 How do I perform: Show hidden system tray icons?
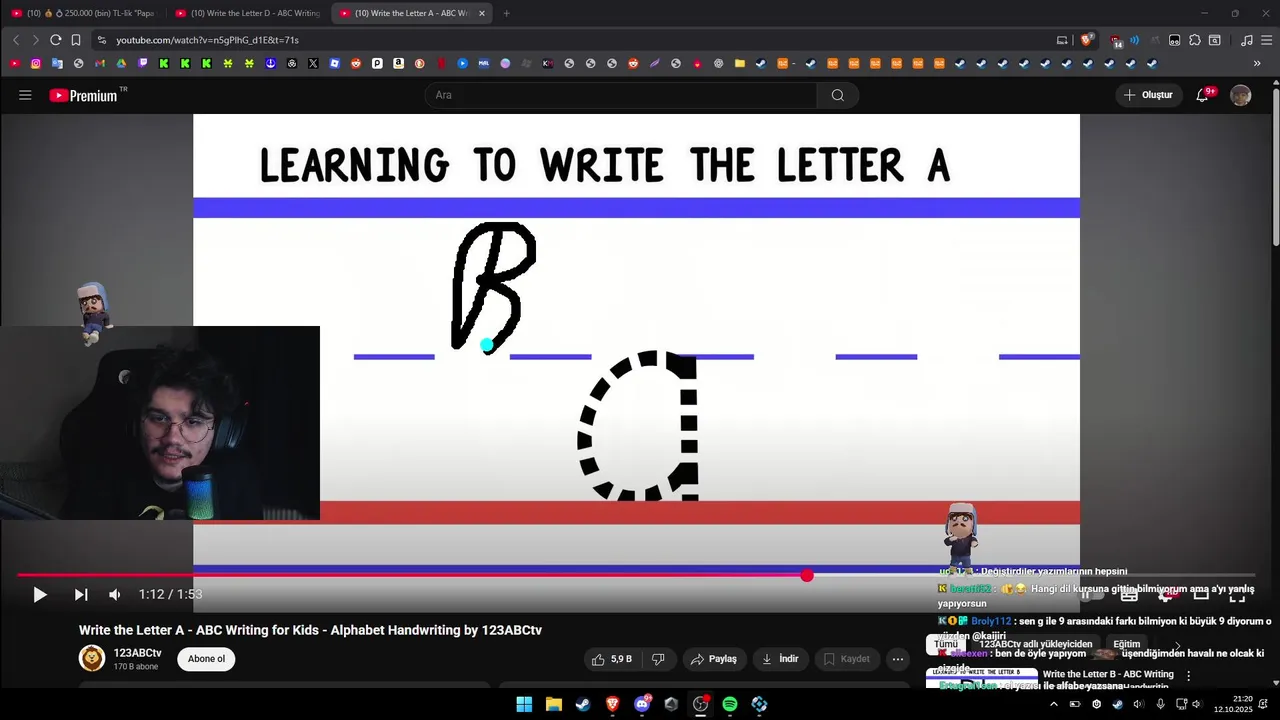(1053, 704)
